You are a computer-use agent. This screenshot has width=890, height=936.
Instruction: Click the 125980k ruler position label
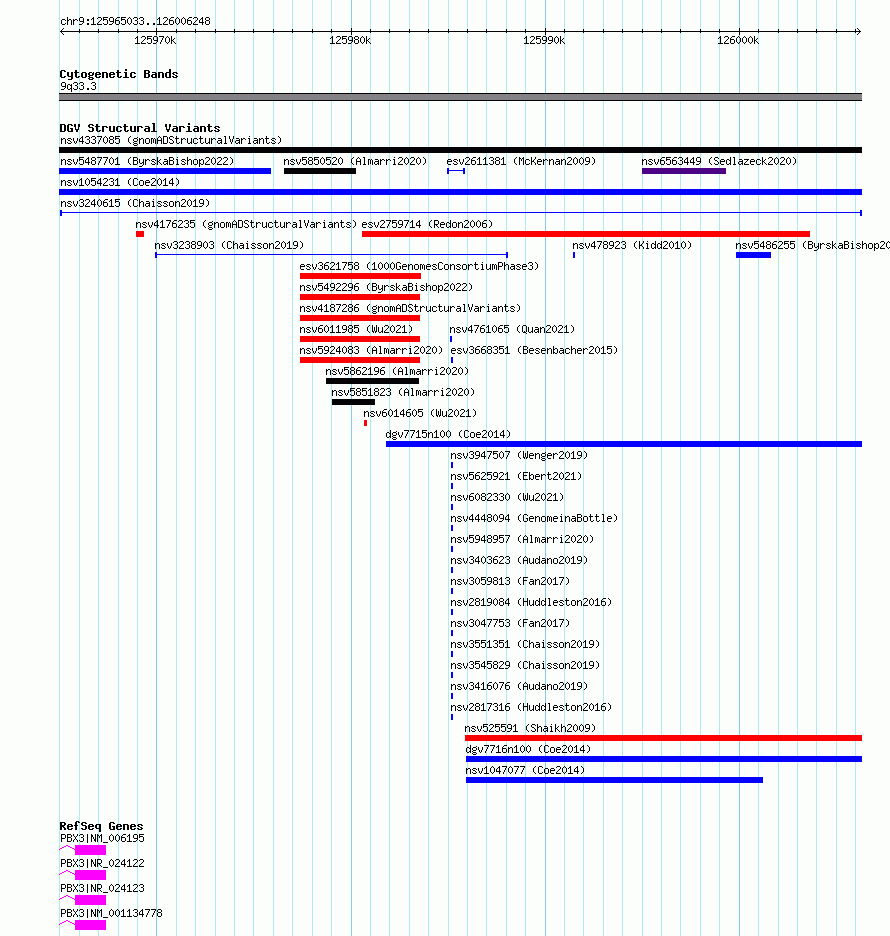click(350, 41)
